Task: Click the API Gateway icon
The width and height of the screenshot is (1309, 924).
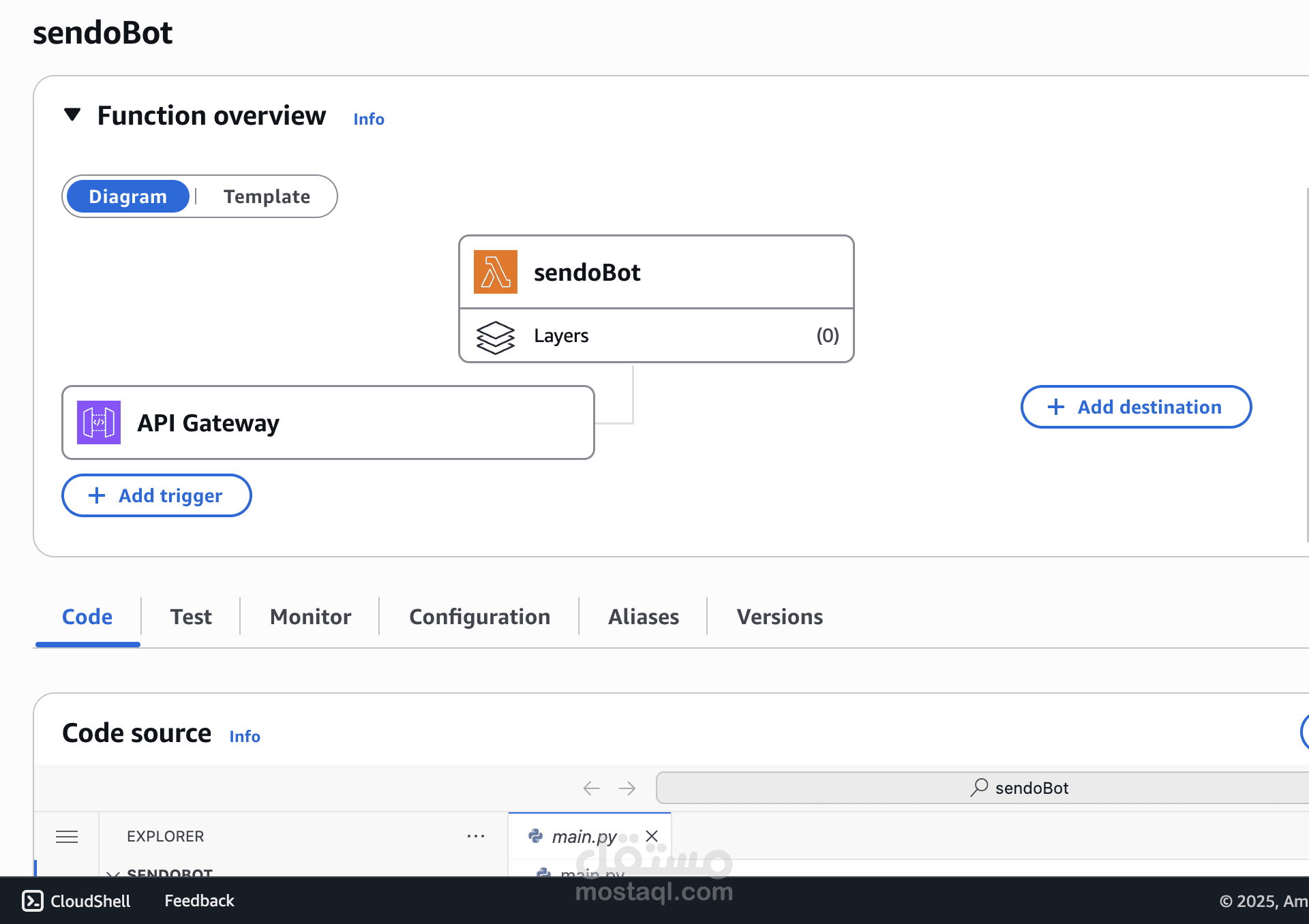Action: click(x=98, y=422)
